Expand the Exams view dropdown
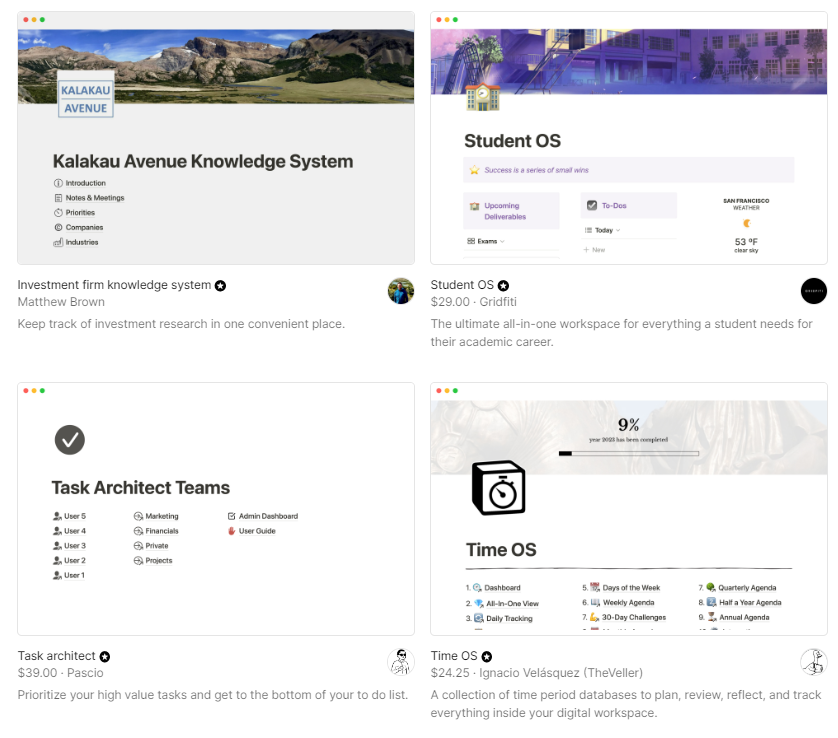The width and height of the screenshot is (838, 738). [486, 242]
